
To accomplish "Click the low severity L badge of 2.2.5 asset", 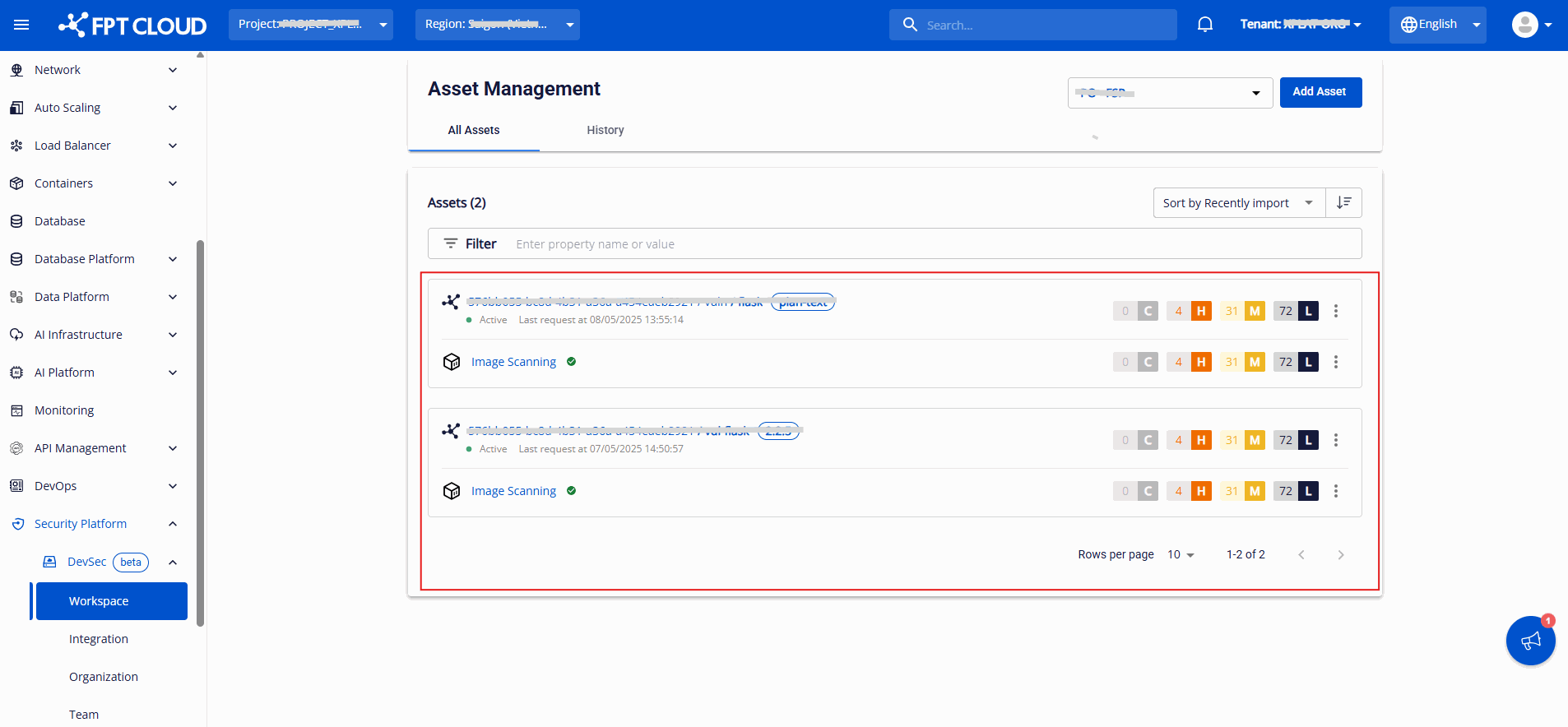I will click(1308, 440).
